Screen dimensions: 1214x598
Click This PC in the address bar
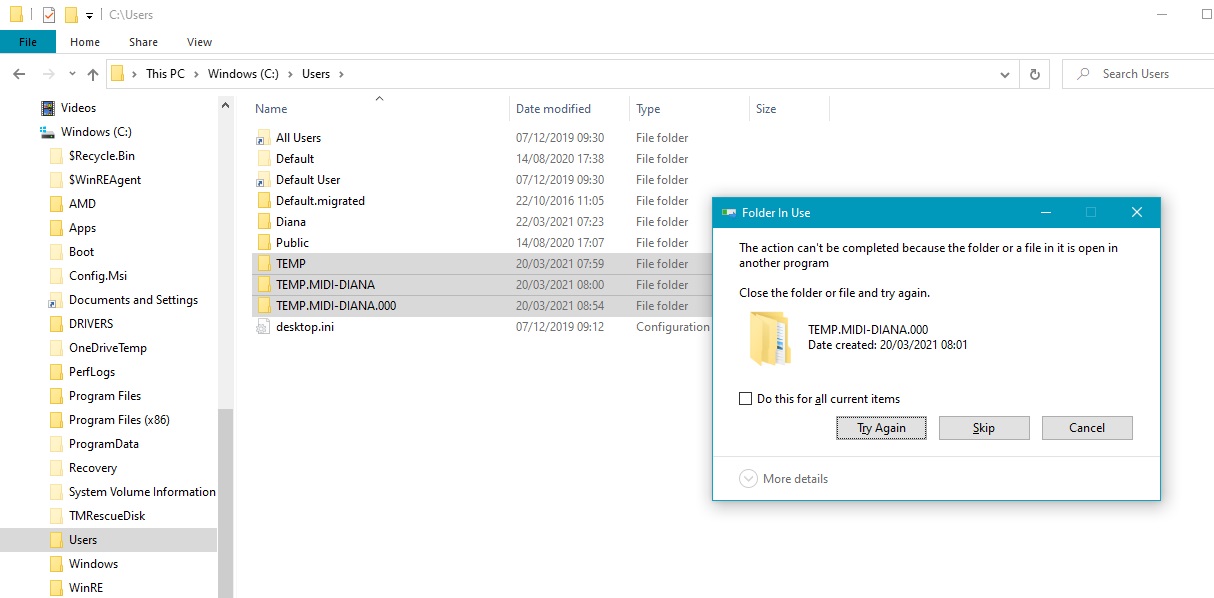165,74
